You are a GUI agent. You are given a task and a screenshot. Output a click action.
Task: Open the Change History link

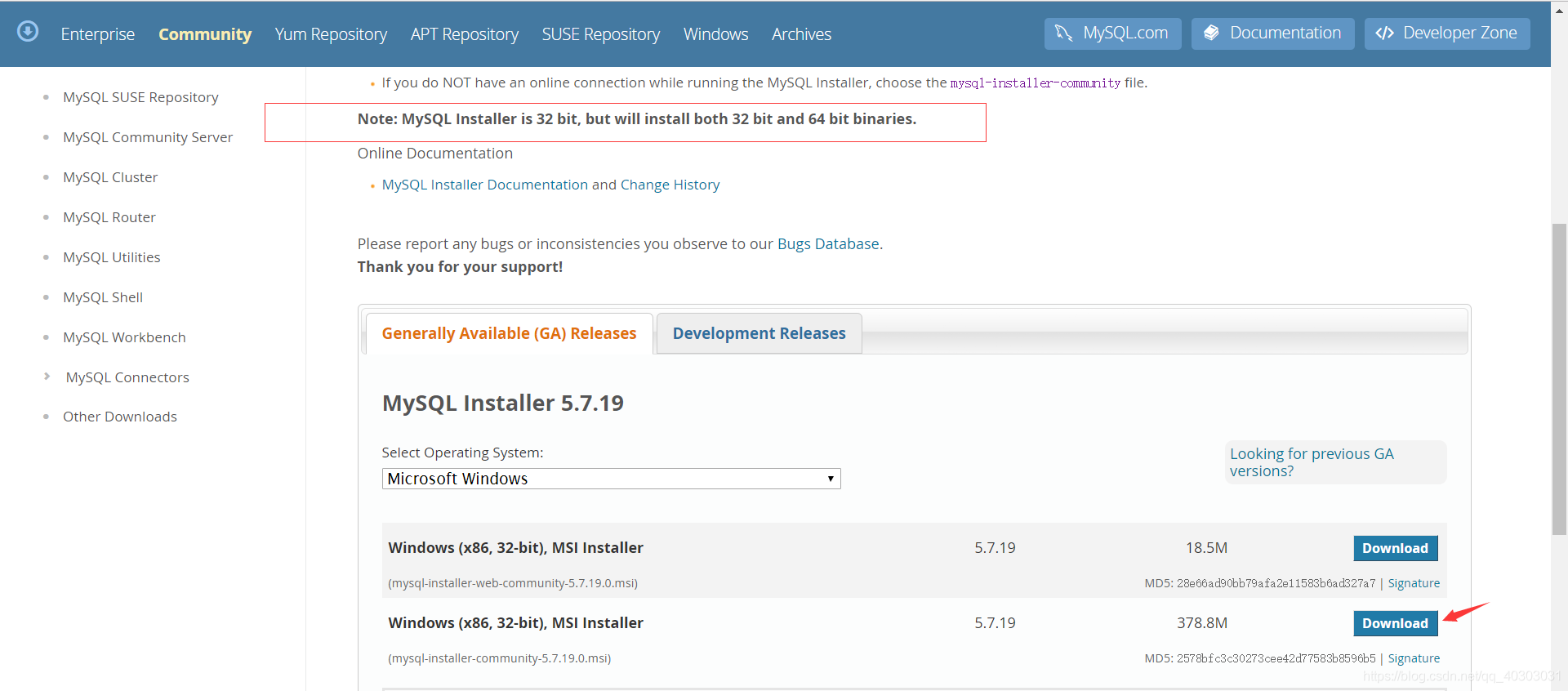670,185
